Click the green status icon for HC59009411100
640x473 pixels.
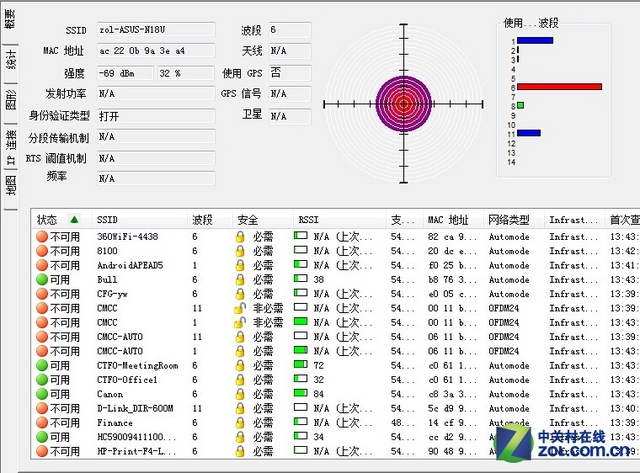tap(42, 437)
